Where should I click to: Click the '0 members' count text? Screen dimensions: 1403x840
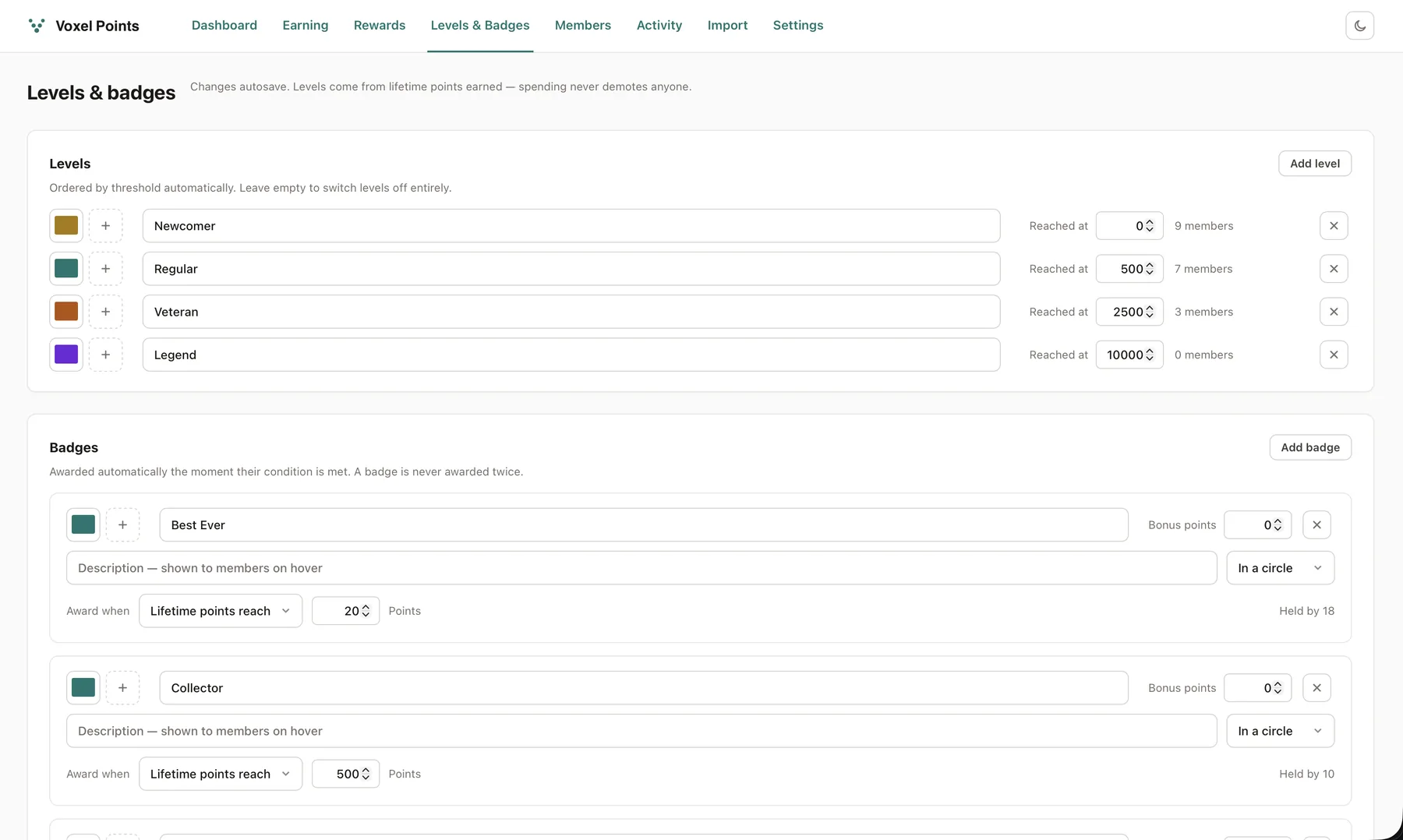1203,355
